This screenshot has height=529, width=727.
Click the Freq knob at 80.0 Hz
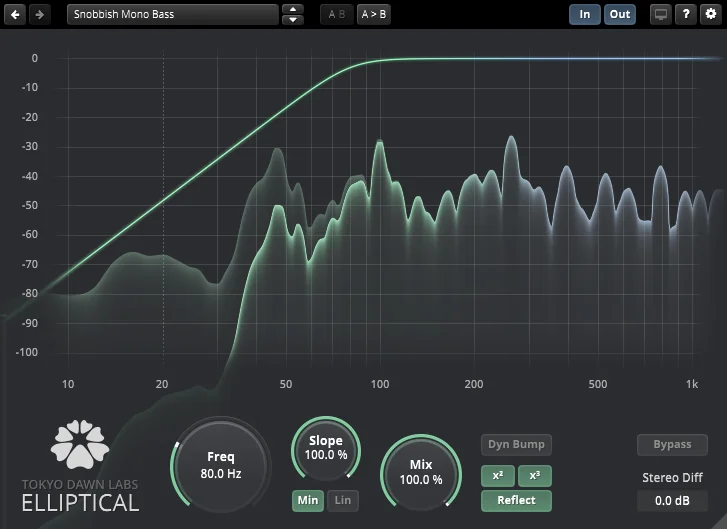pos(221,465)
